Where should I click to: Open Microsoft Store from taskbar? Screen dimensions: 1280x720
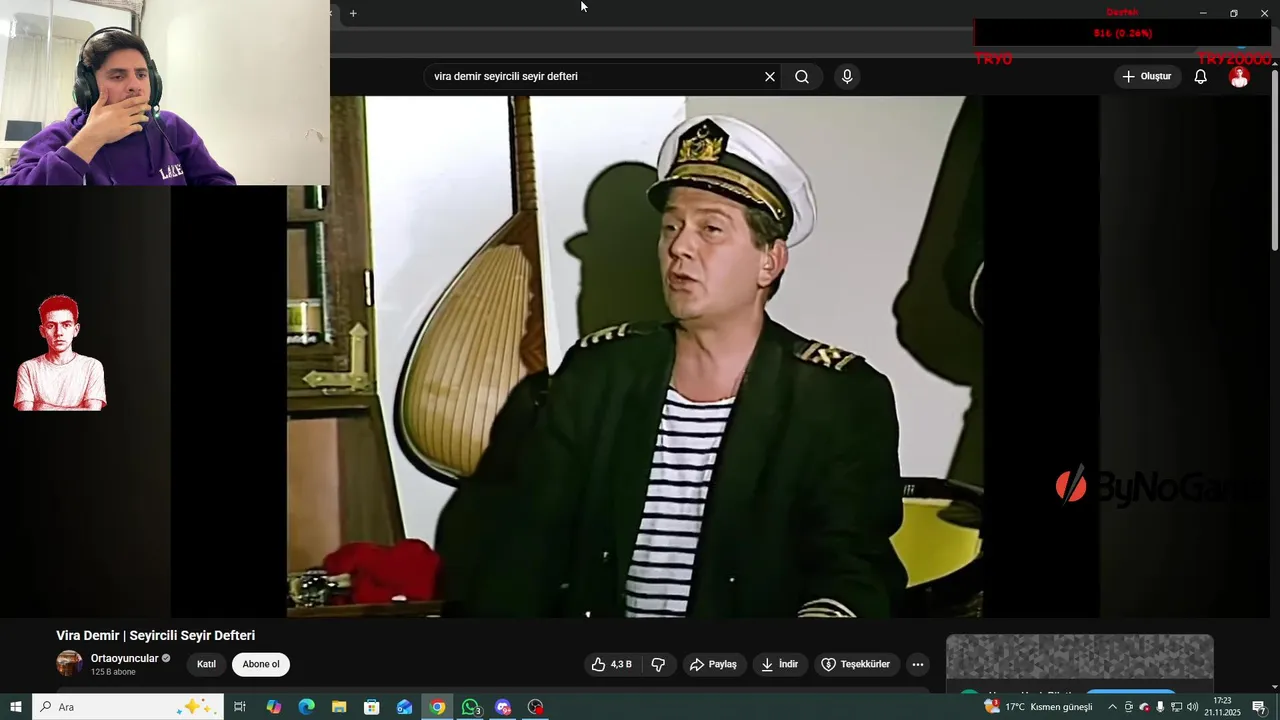coord(372,707)
